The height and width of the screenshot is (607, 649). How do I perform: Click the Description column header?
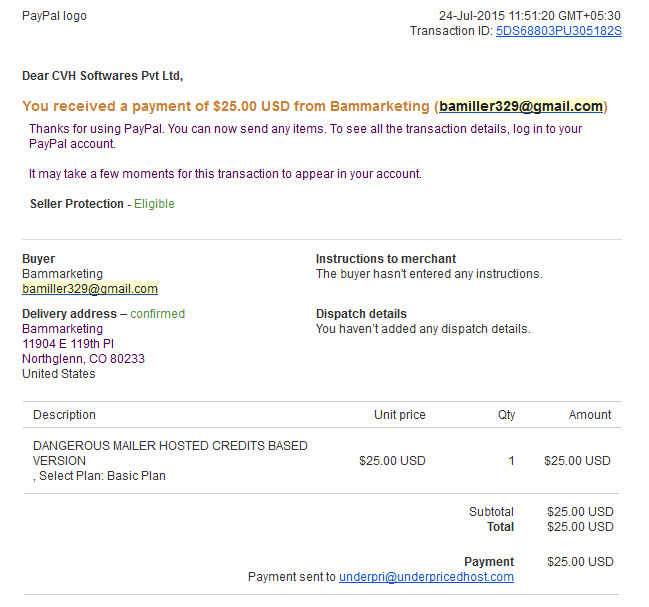[x=64, y=415]
